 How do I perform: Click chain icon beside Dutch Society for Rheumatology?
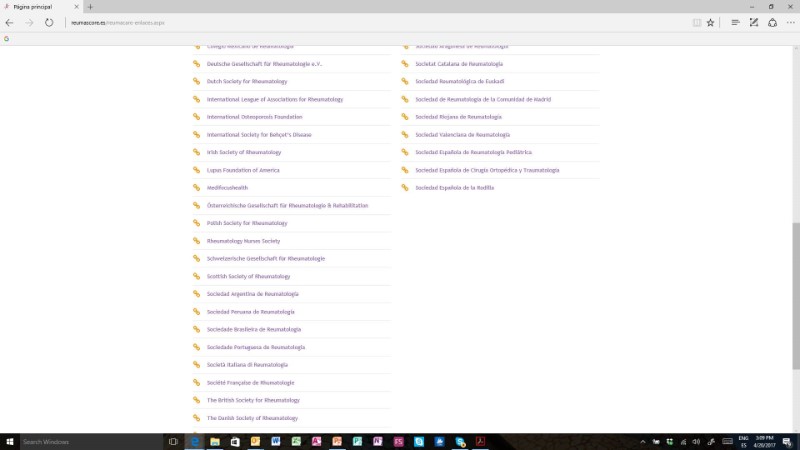pyautogui.click(x=196, y=81)
